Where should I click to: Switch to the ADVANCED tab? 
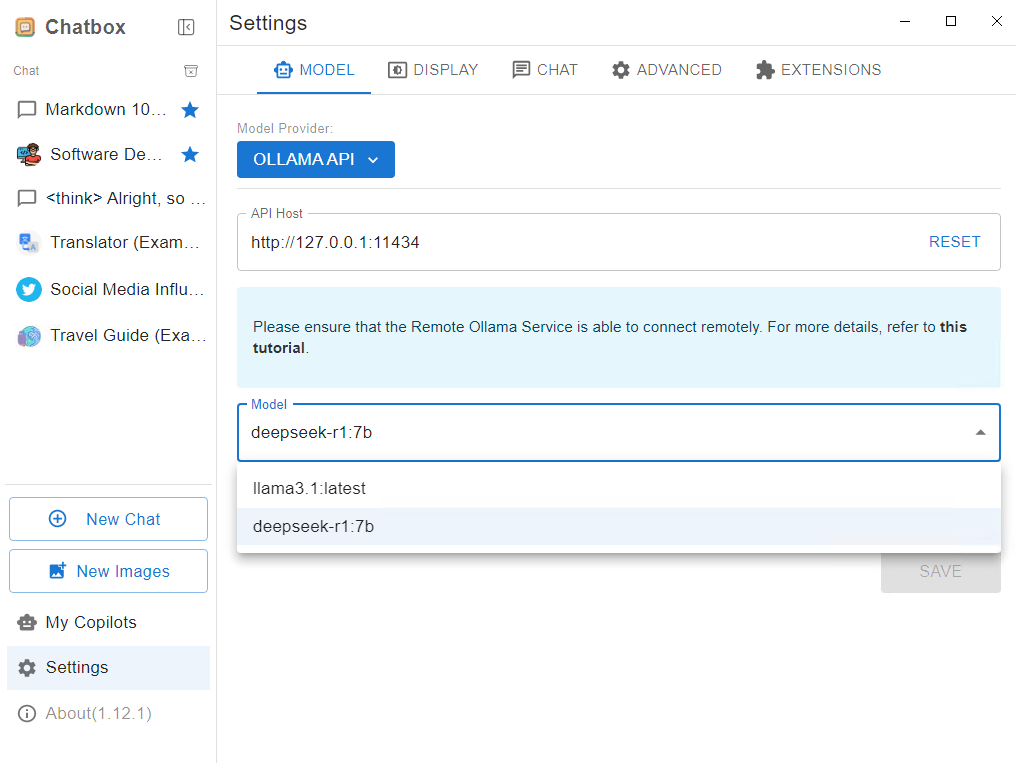[x=666, y=70]
